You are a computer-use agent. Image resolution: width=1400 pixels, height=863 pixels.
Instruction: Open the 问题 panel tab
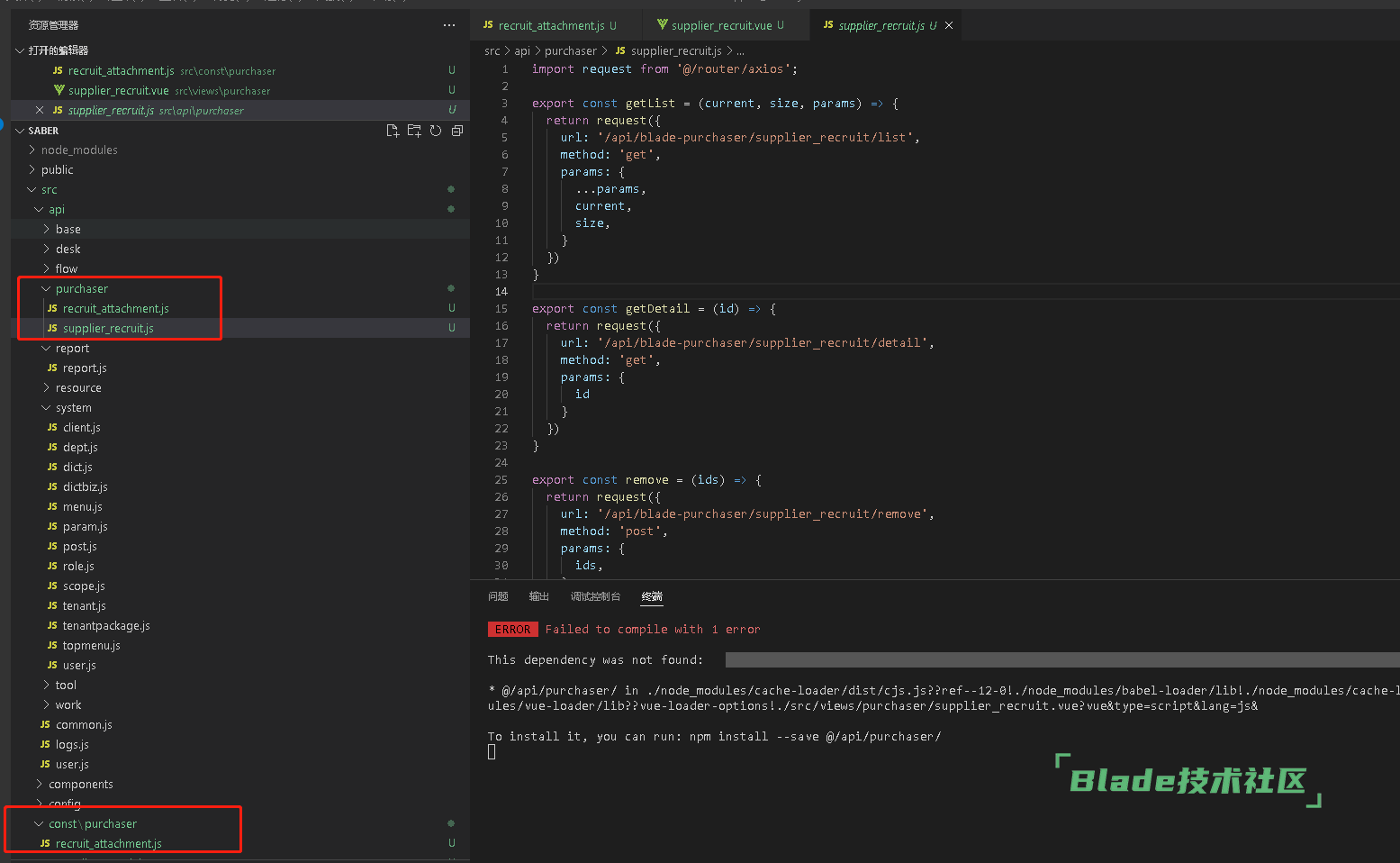(498, 596)
